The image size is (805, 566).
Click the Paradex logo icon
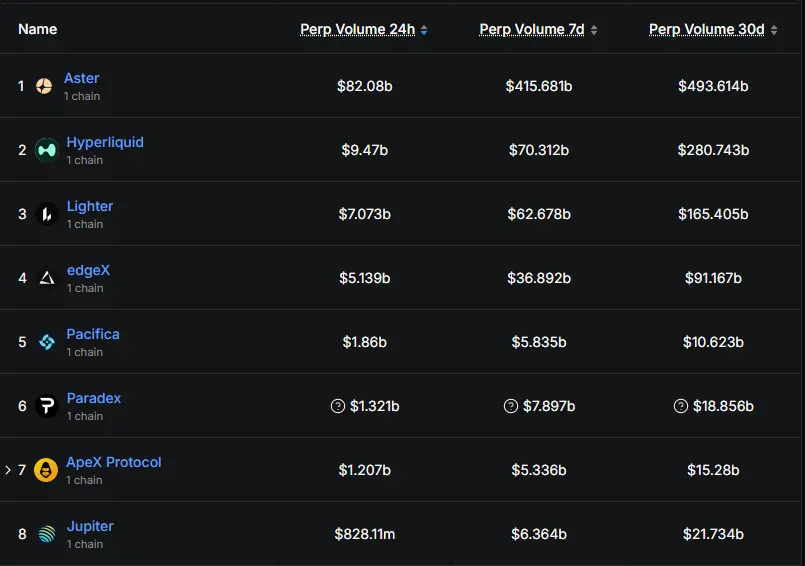[x=46, y=406]
